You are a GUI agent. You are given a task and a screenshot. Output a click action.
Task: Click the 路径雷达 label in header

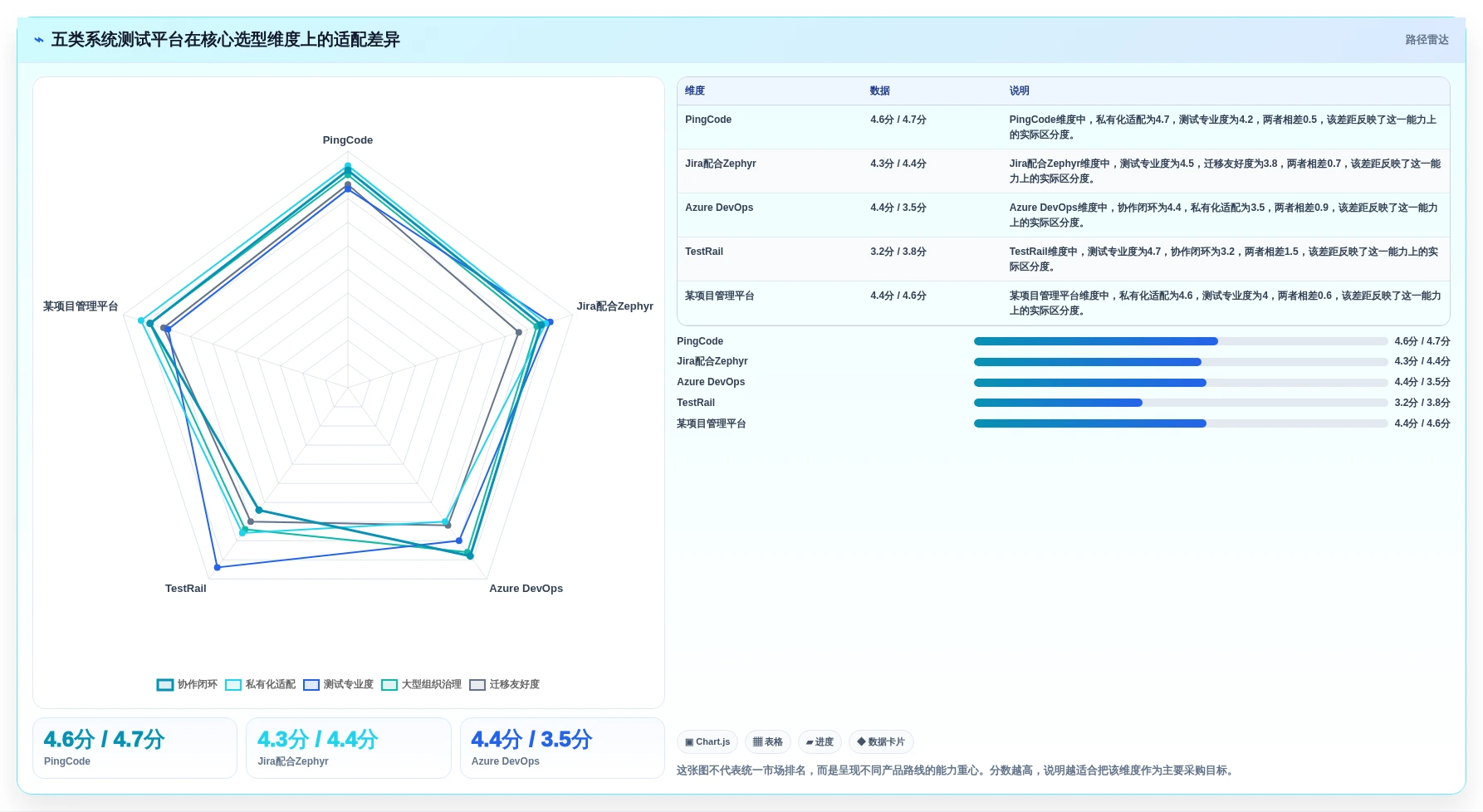click(x=1427, y=40)
